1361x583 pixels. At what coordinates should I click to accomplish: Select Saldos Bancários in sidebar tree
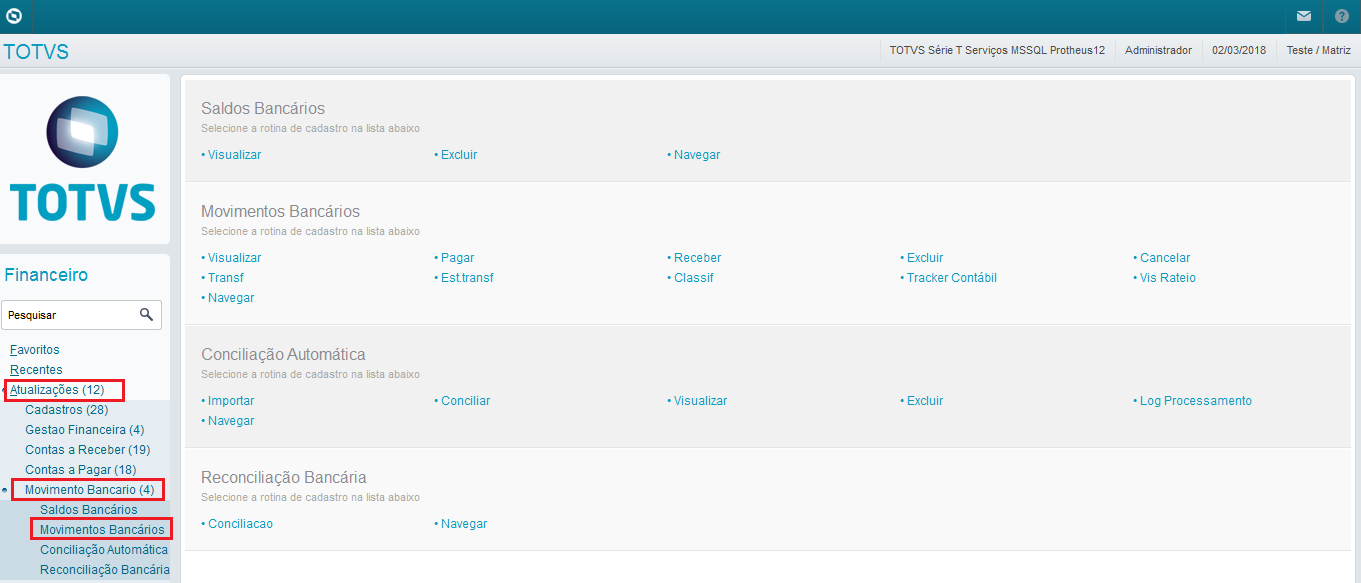tap(89, 510)
